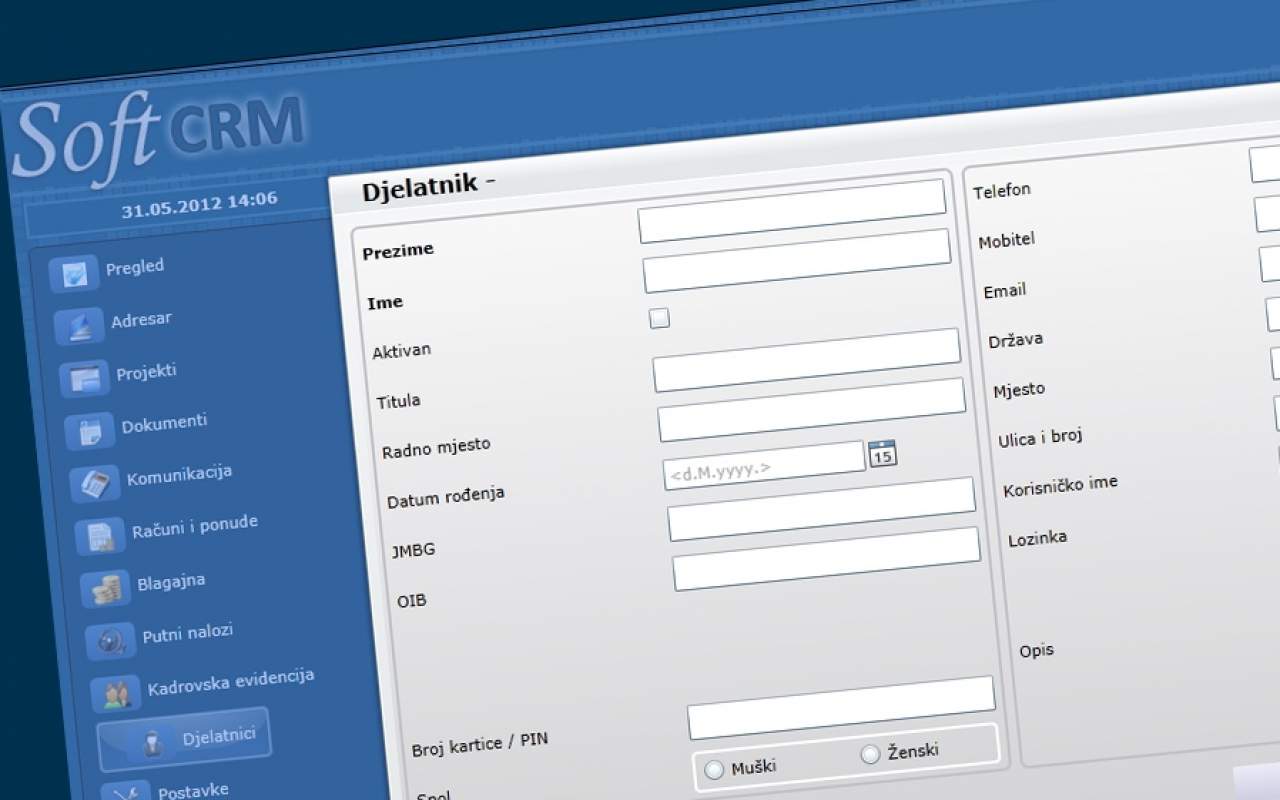Open Dokumenti using its icon
The image size is (1280, 800).
[x=90, y=431]
